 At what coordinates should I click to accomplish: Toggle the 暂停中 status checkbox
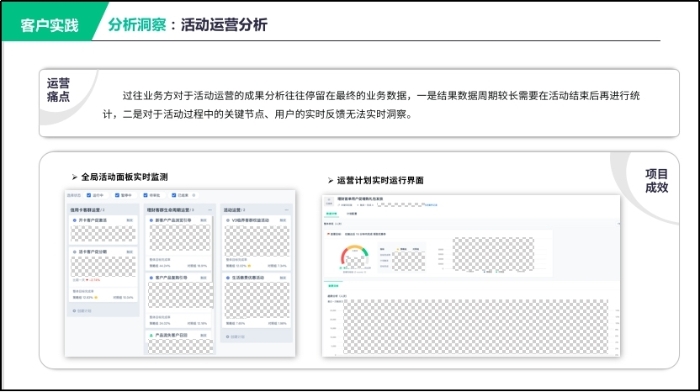(117, 195)
